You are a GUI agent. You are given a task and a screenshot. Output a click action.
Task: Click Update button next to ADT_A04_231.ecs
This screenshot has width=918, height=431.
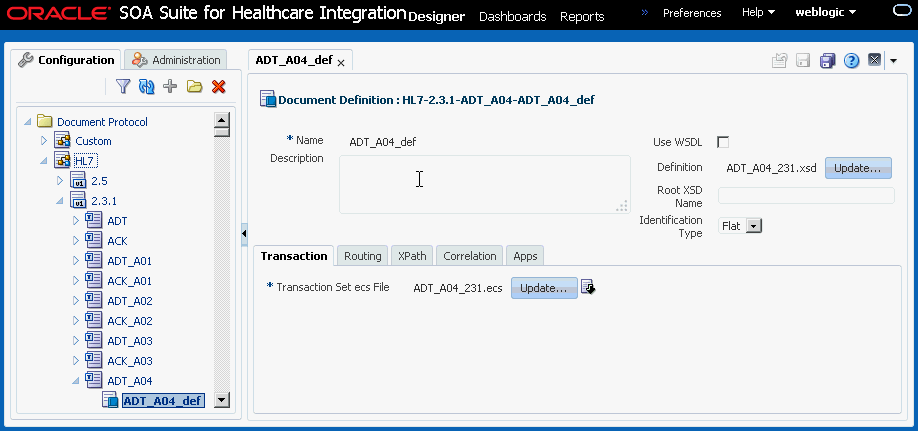(x=544, y=288)
